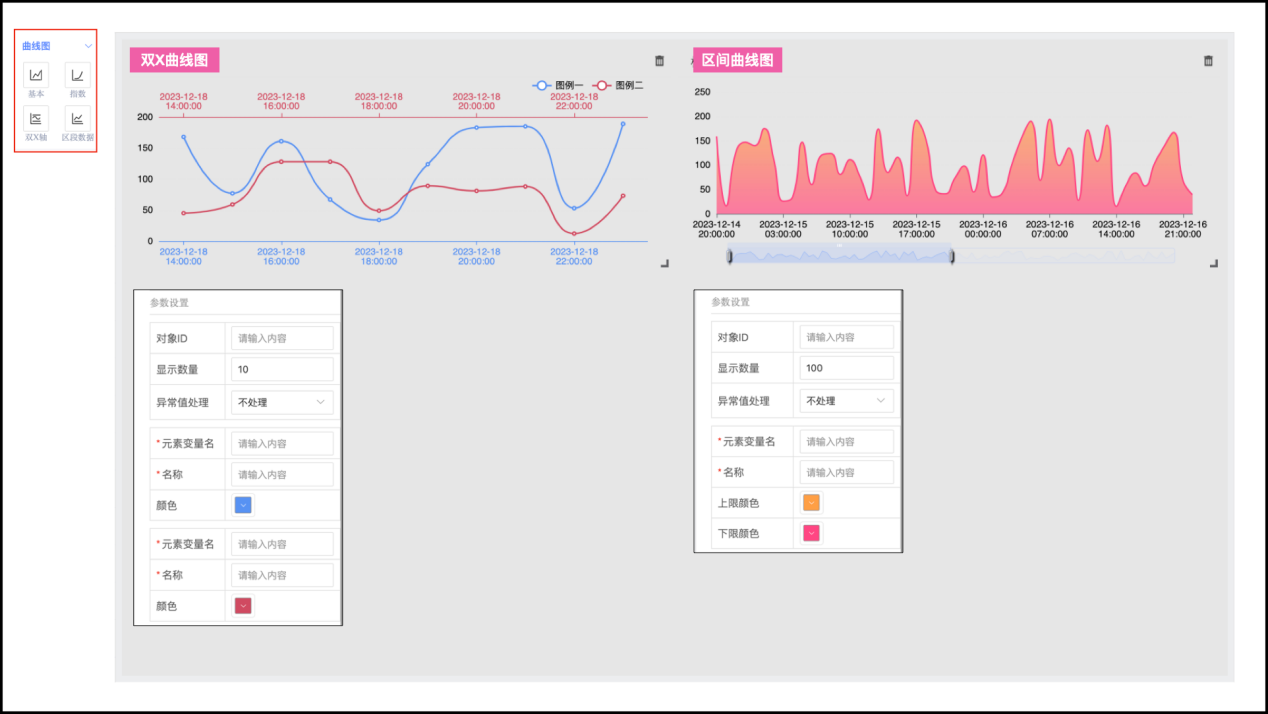The width and height of the screenshot is (1268, 714).
Task: Click 对象ID input in 双X曲线图 settings
Action: pos(282,338)
